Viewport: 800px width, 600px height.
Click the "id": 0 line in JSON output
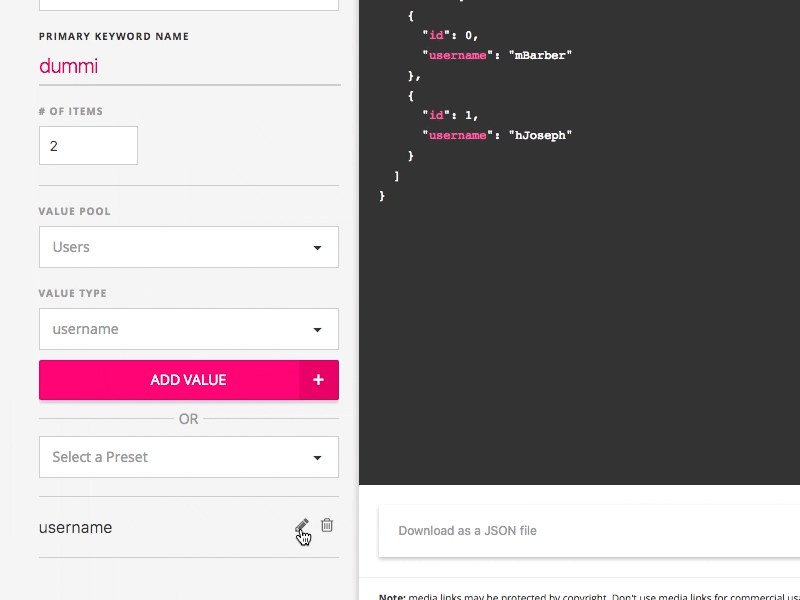pyautogui.click(x=450, y=35)
